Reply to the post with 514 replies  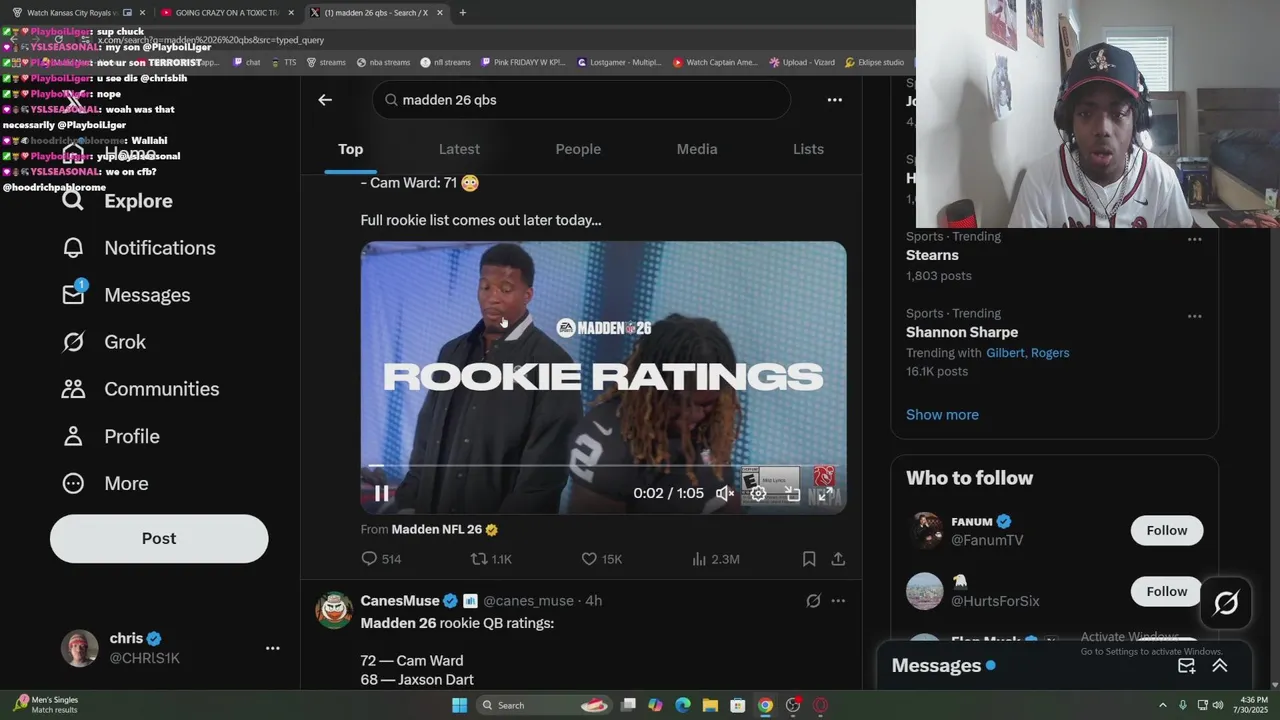(x=381, y=559)
